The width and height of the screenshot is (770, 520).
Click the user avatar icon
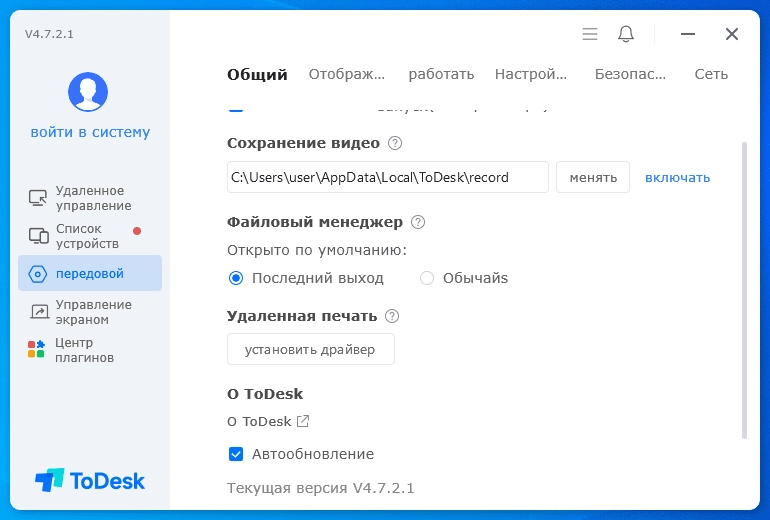88,92
